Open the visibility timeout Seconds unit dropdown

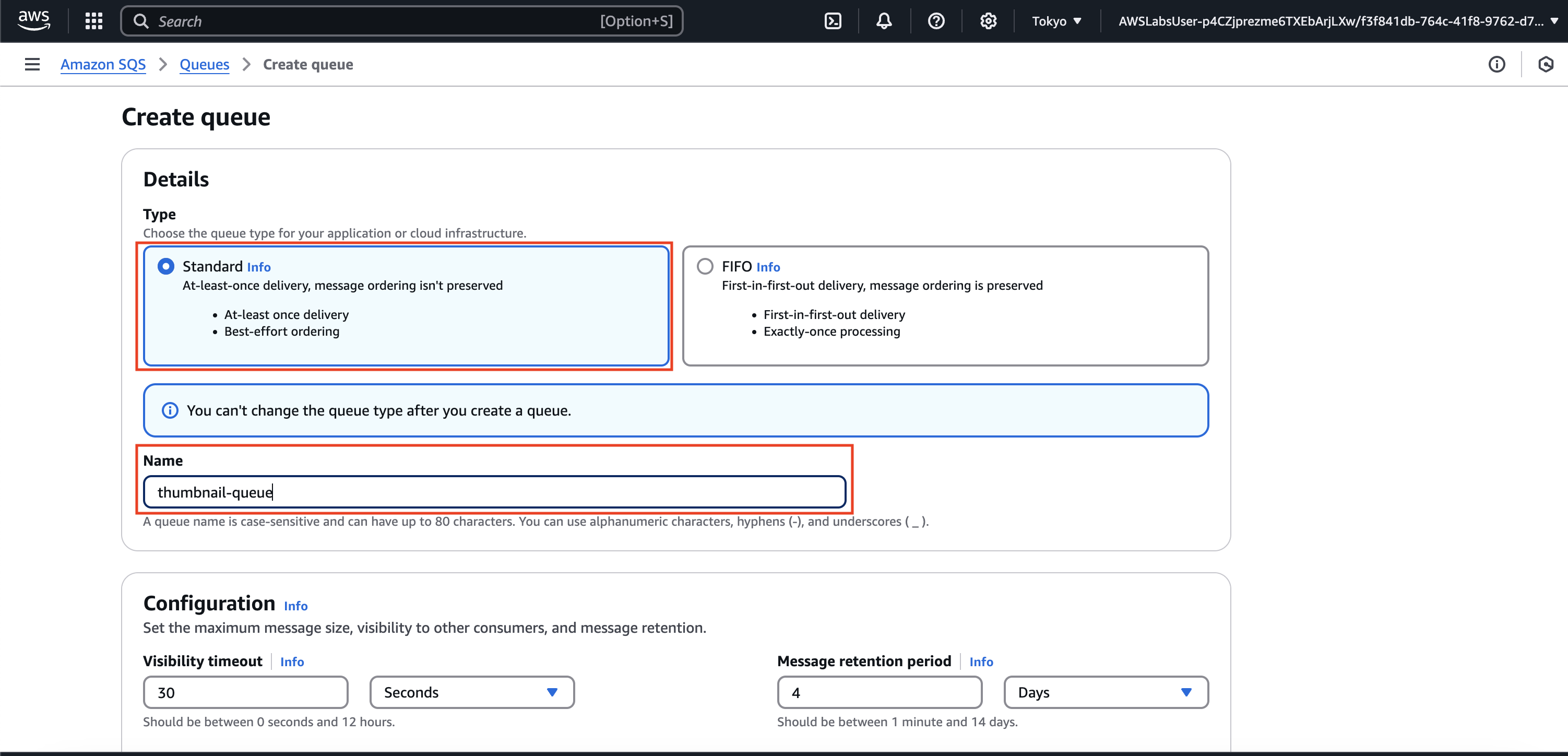coord(471,692)
